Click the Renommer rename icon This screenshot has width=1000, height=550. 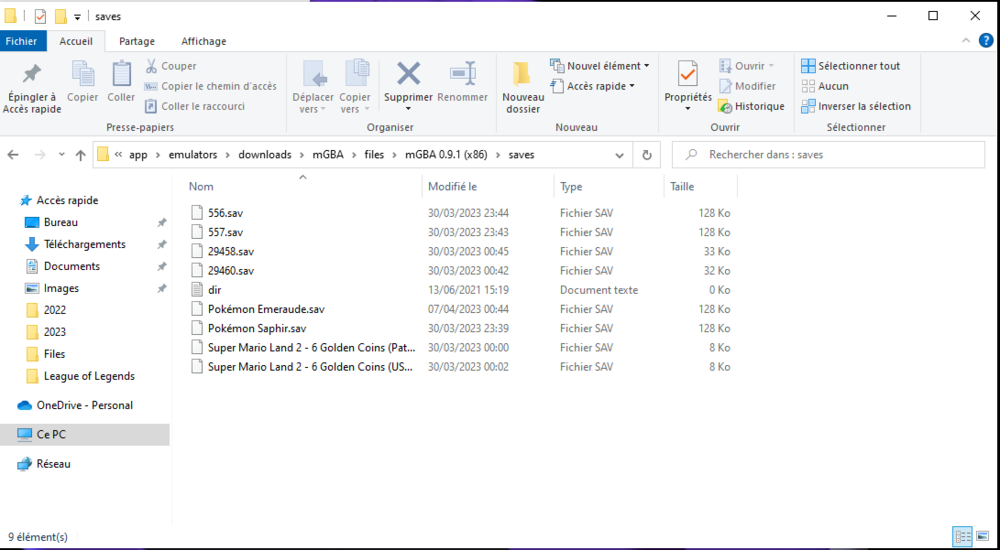(x=462, y=74)
